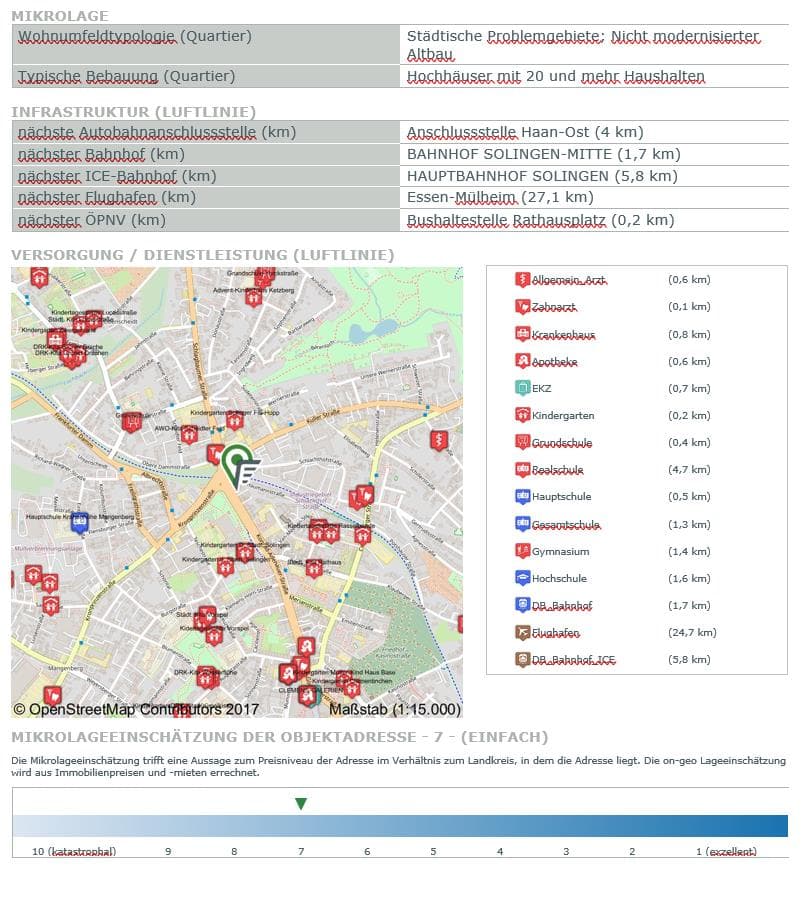
Task: Select the Apotheke icon in the legend
Action: (x=522, y=361)
